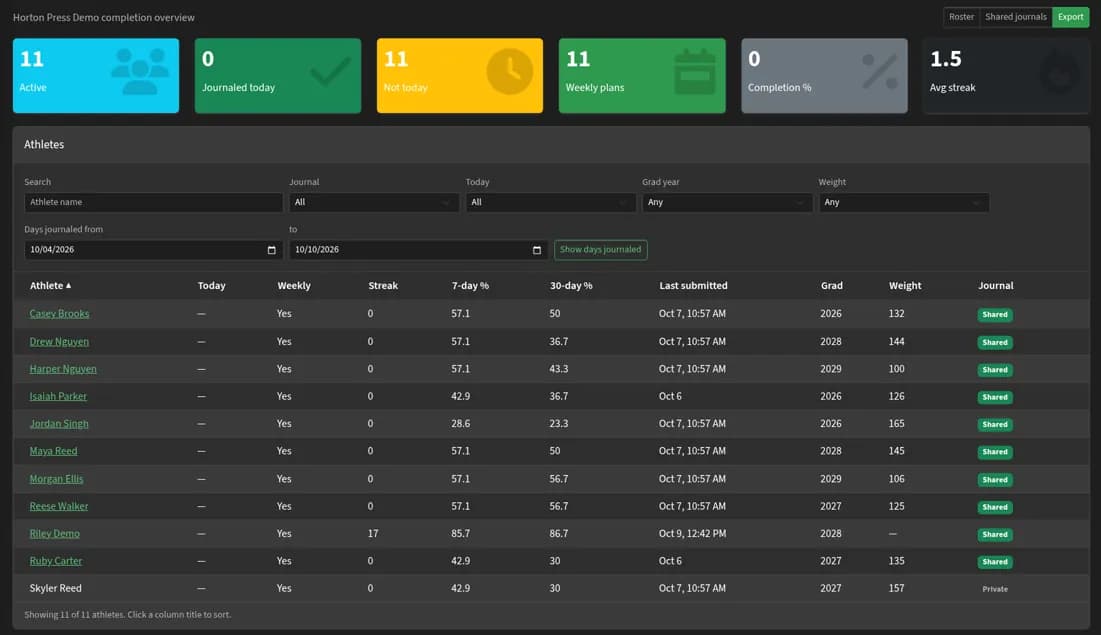Click the Journaled today card
This screenshot has width=1101, height=635.
click(x=278, y=76)
